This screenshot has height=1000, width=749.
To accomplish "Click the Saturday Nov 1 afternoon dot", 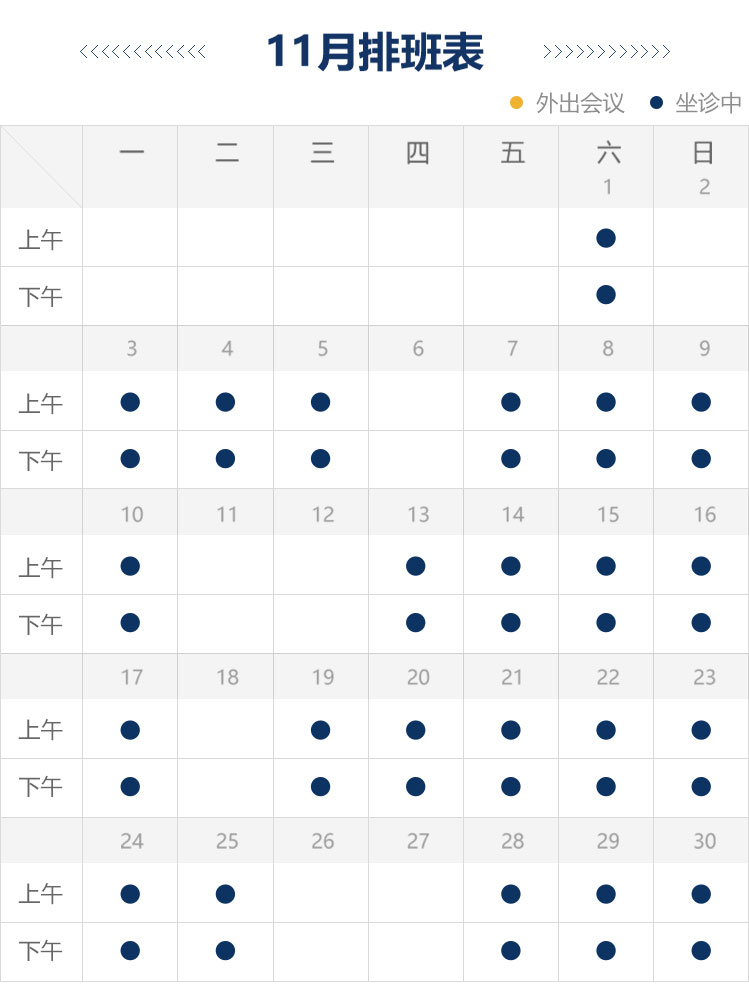I will (x=605, y=295).
